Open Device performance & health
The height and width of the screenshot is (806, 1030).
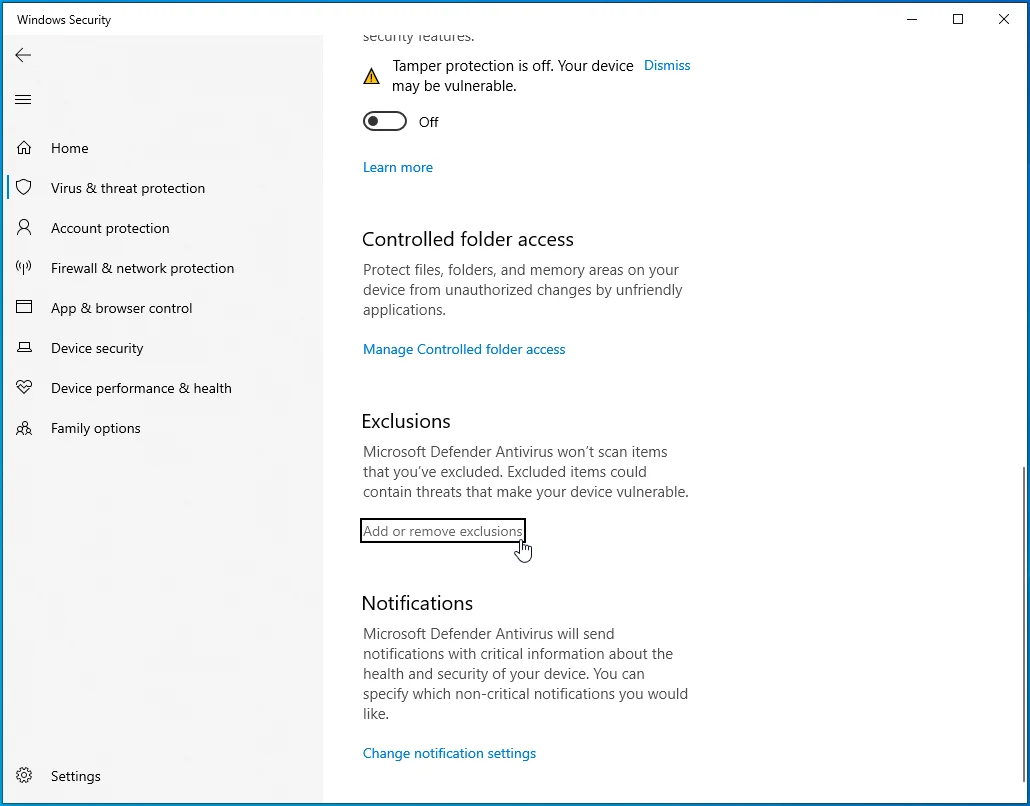[x=141, y=389]
